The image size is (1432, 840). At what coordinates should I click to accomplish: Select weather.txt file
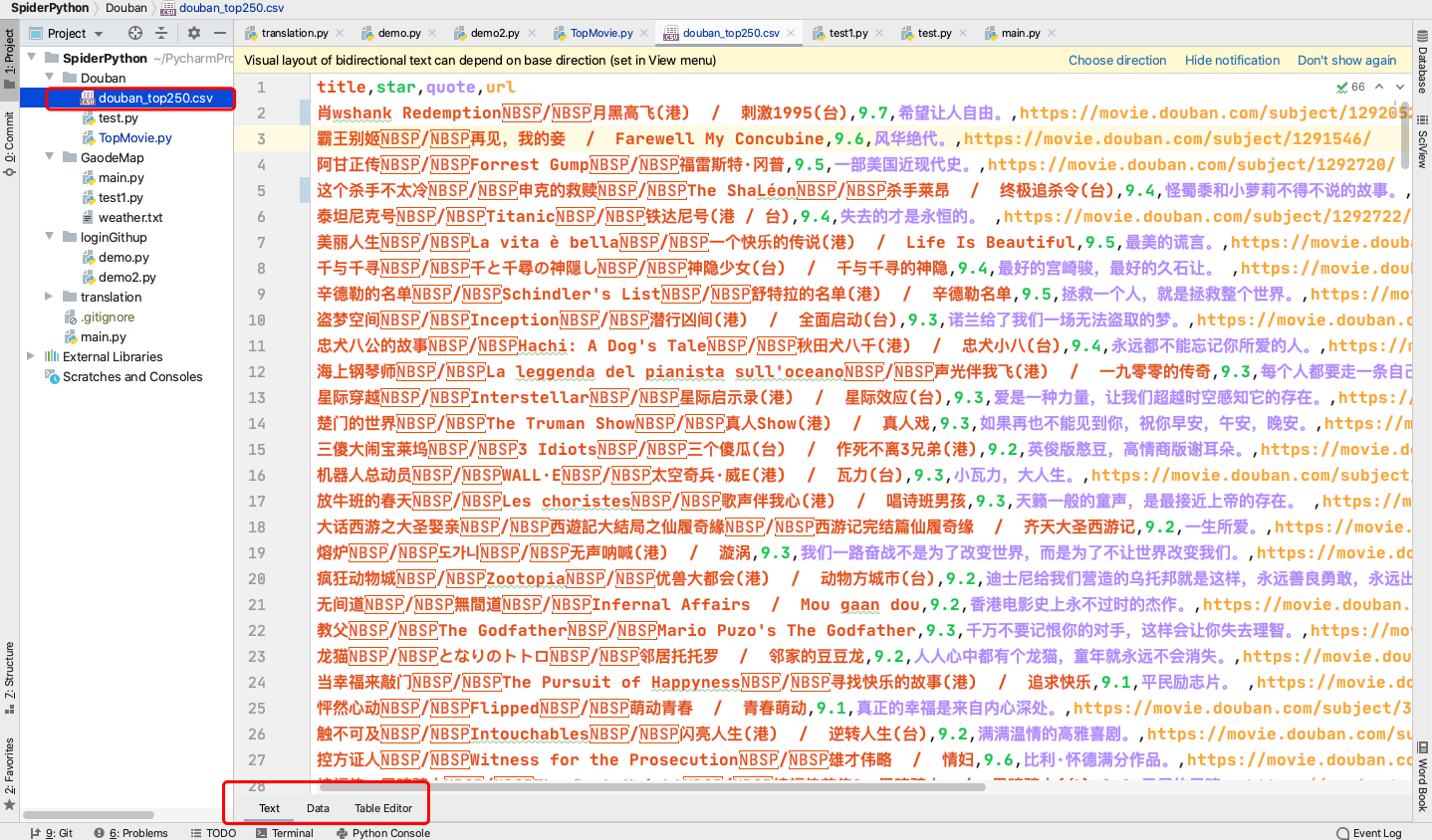click(129, 217)
